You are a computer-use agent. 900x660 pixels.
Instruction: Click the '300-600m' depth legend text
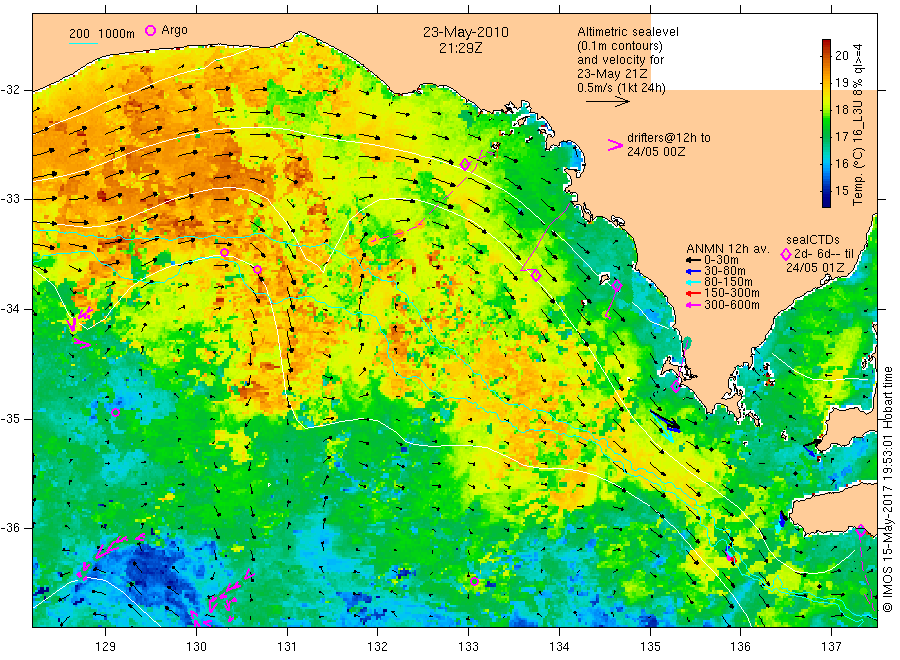[732, 305]
